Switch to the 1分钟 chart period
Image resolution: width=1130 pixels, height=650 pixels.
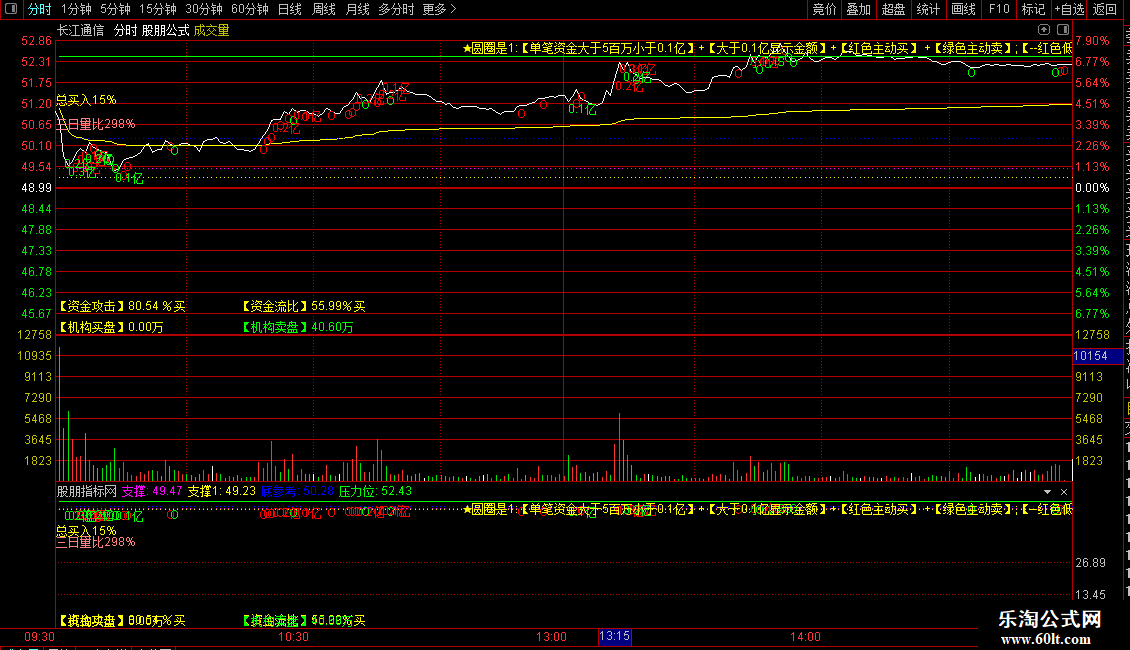76,9
